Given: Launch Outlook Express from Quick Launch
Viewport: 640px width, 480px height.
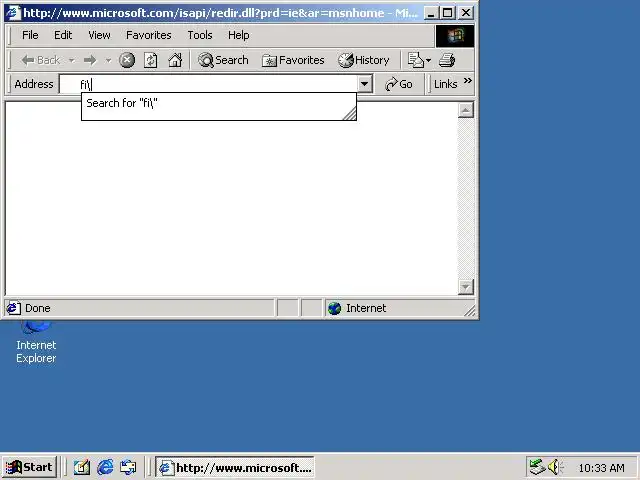Looking at the screenshot, I should coord(128,467).
